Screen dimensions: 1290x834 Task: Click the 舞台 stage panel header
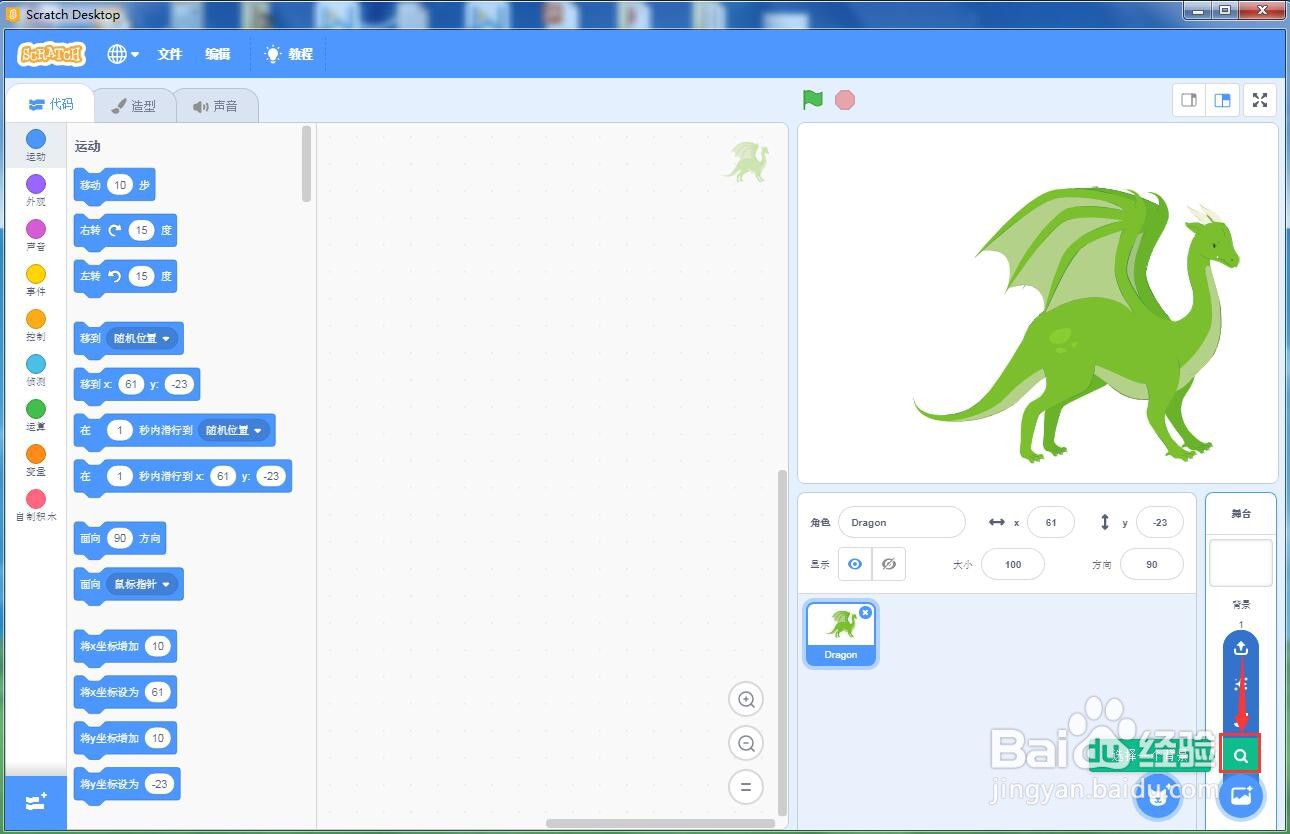(x=1241, y=513)
